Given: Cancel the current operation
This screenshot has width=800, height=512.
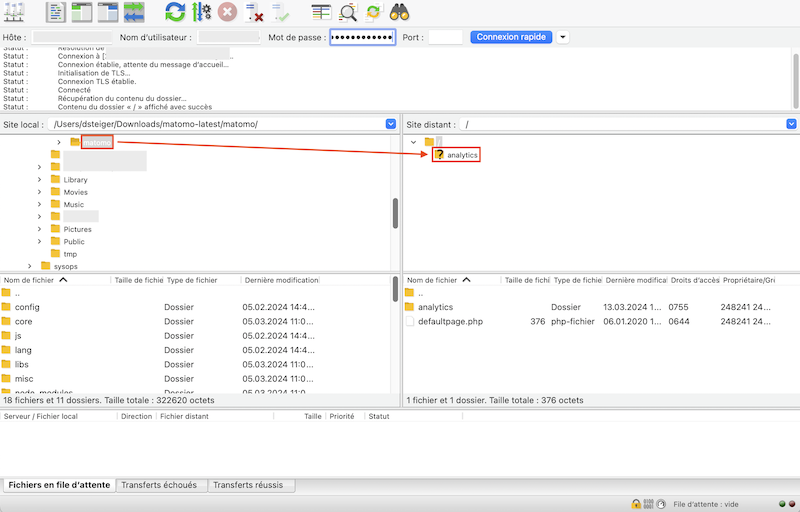Looking at the screenshot, I should (228, 12).
